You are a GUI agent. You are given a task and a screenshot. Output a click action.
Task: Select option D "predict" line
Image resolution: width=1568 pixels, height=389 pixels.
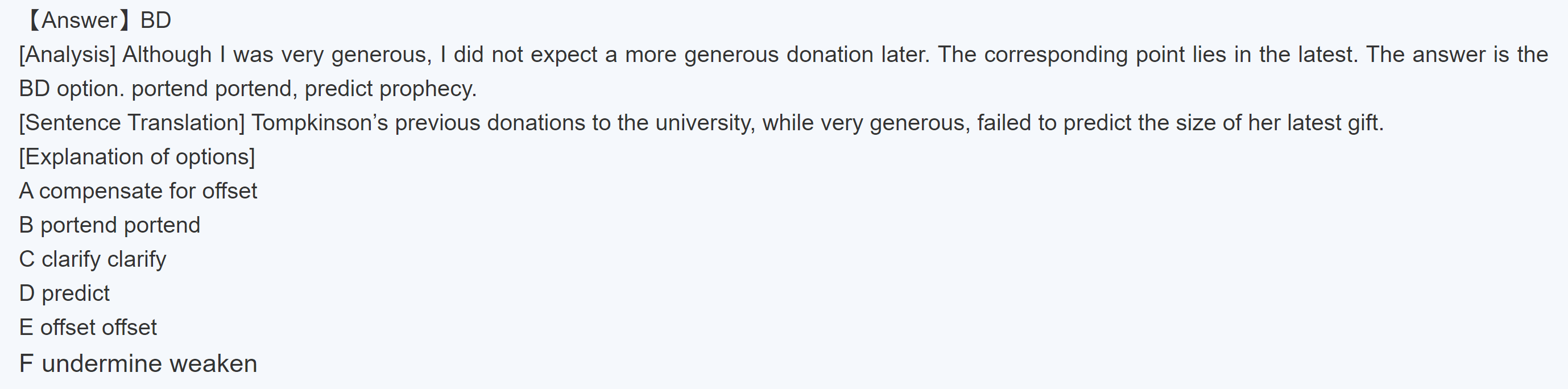click(x=64, y=293)
